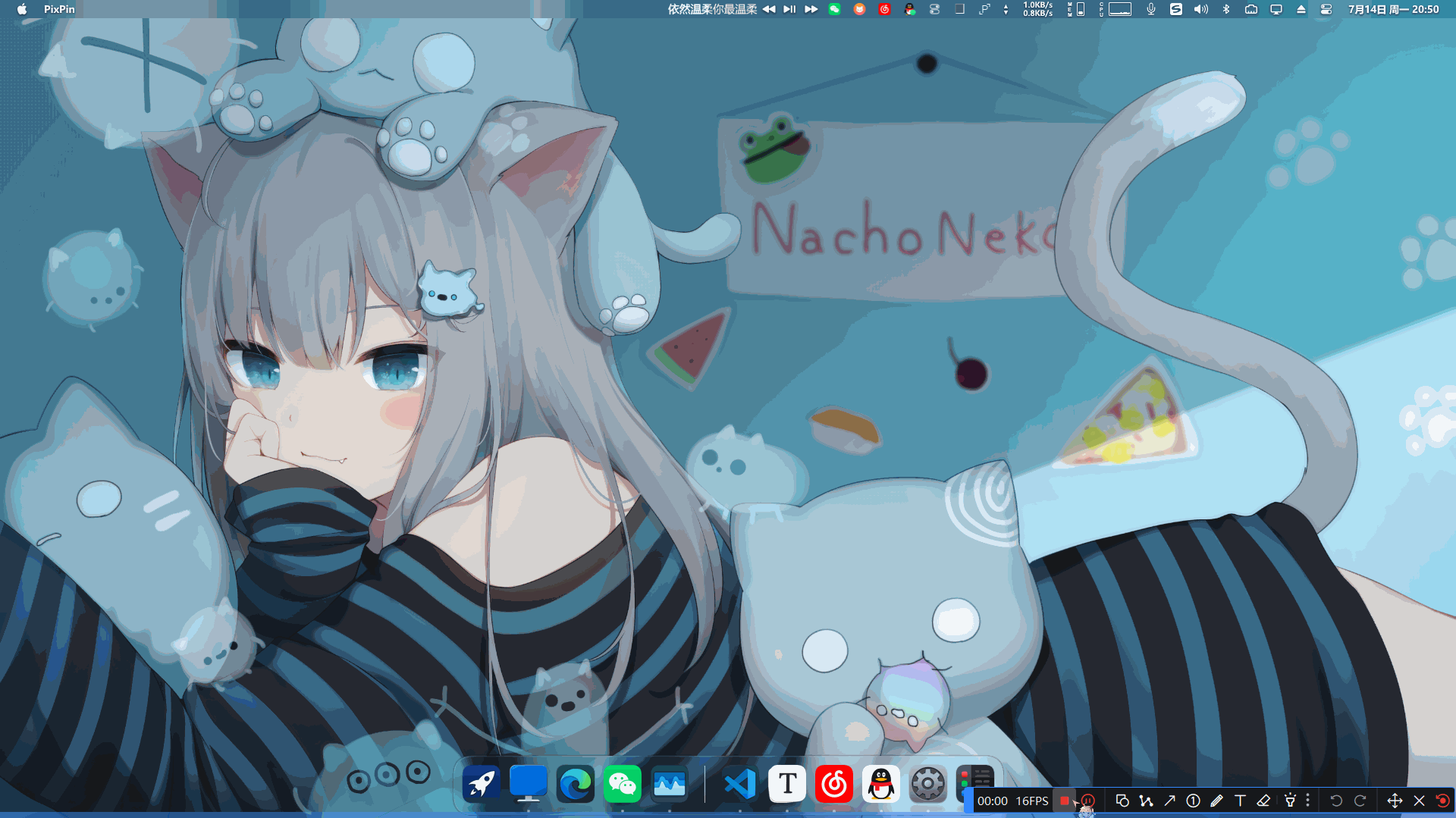The image size is (1456, 818).
Task: Select the shapes drawing tool
Action: [x=1122, y=801]
